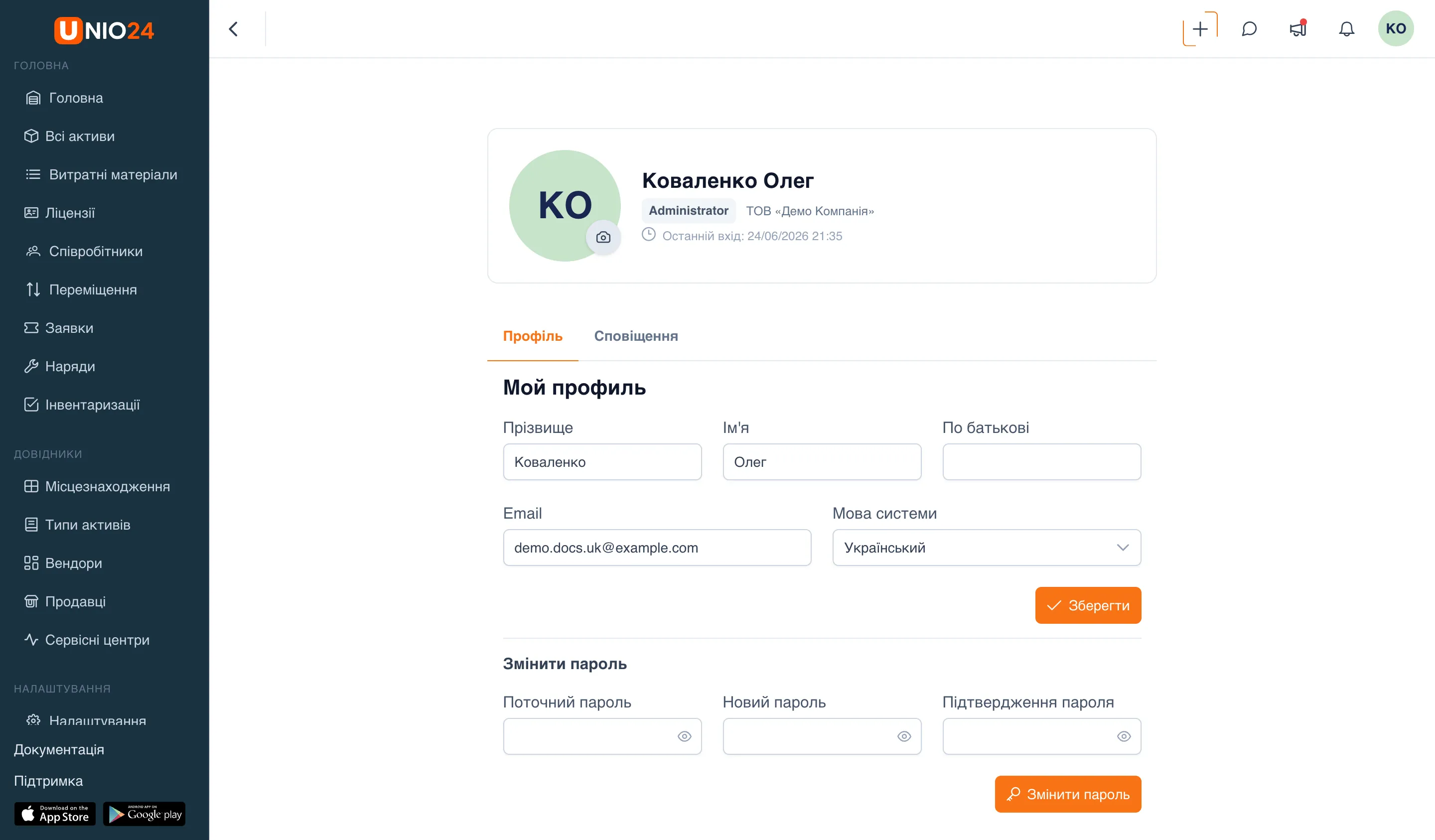Click the Підтвердження пароля field

[x=1041, y=736]
